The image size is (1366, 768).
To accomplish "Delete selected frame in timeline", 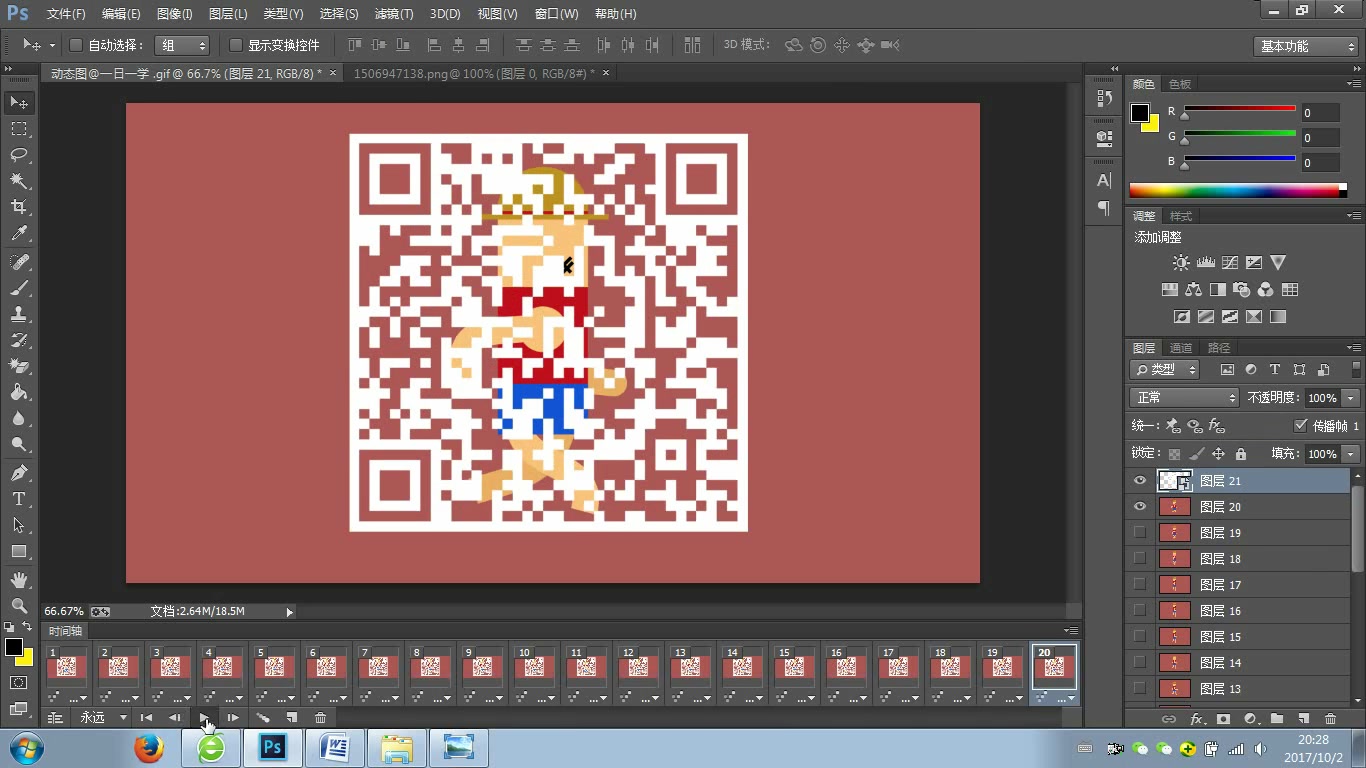I will 320,718.
